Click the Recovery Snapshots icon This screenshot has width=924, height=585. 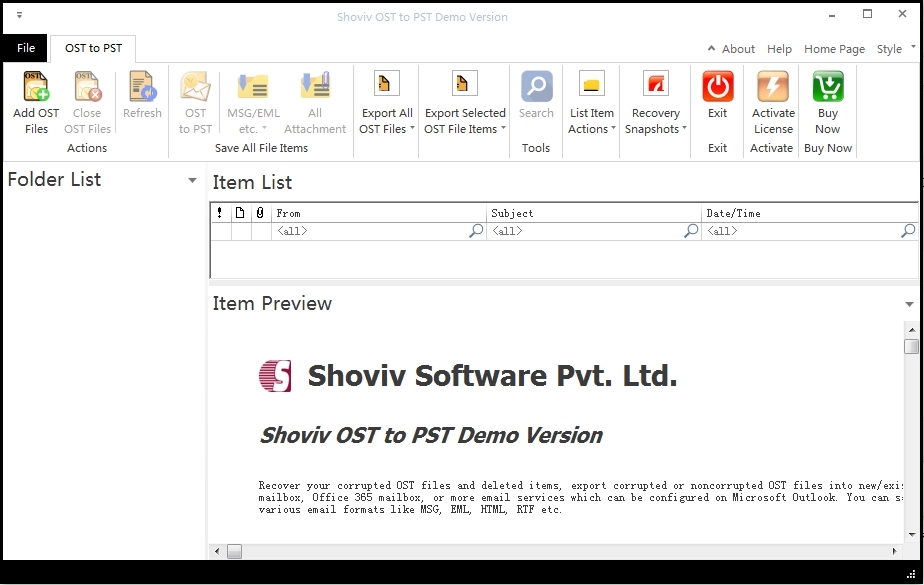click(656, 84)
